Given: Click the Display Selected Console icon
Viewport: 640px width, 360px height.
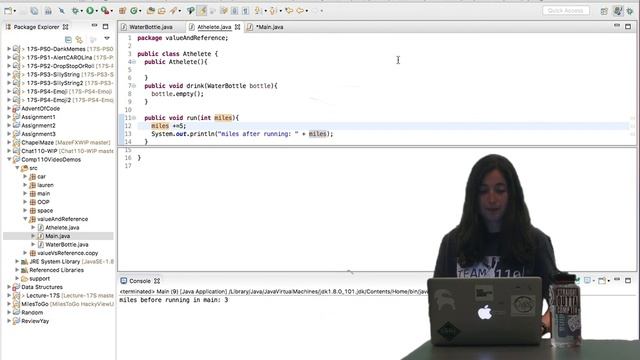Looking at the screenshot, I should (587, 280).
